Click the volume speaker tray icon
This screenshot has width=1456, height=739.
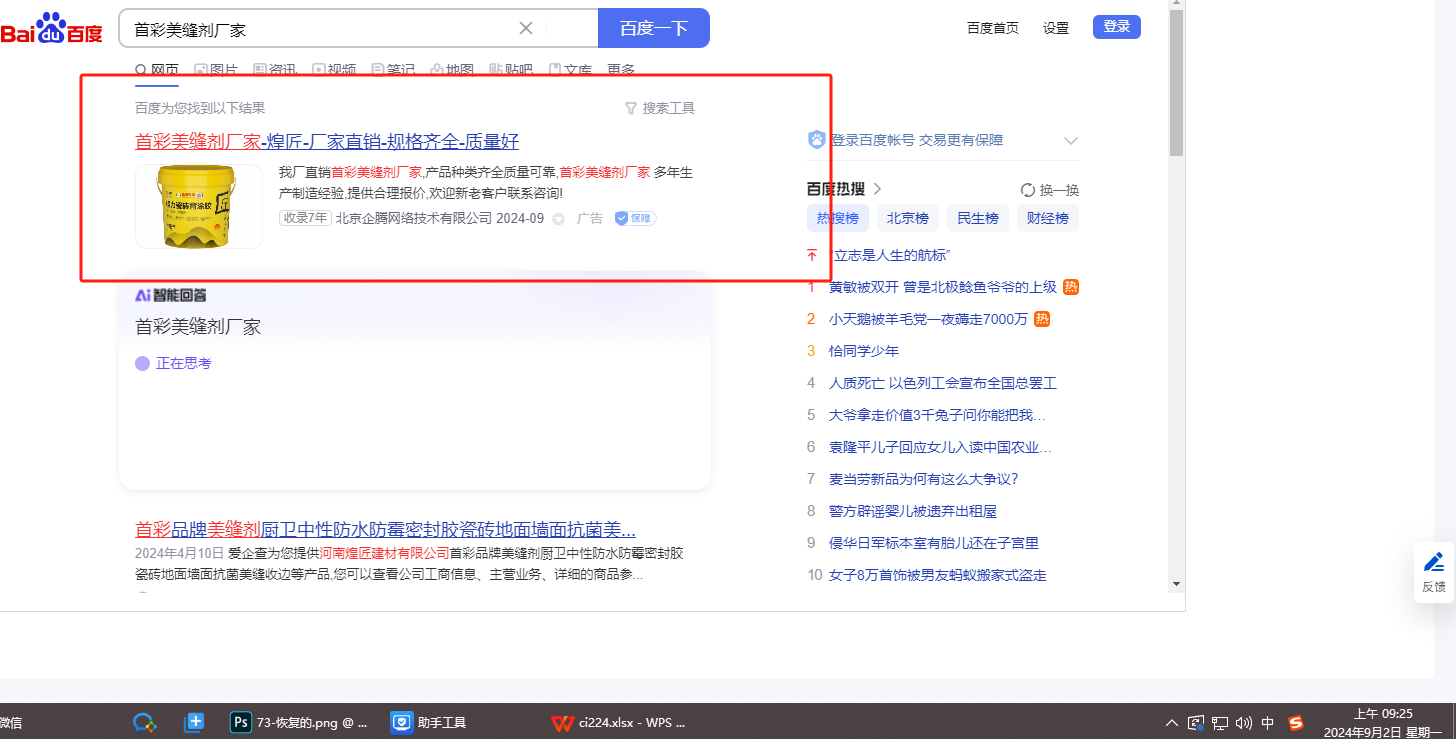[x=1244, y=722]
